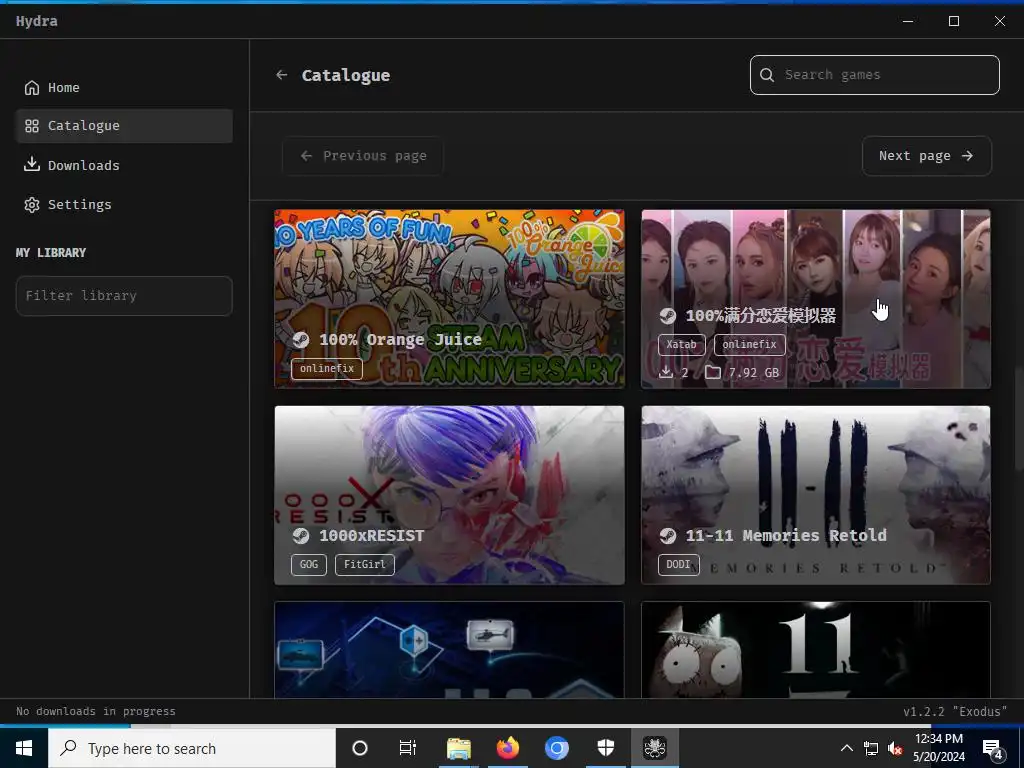Open Task View on taskbar
This screenshot has width=1024, height=768.
click(408, 748)
